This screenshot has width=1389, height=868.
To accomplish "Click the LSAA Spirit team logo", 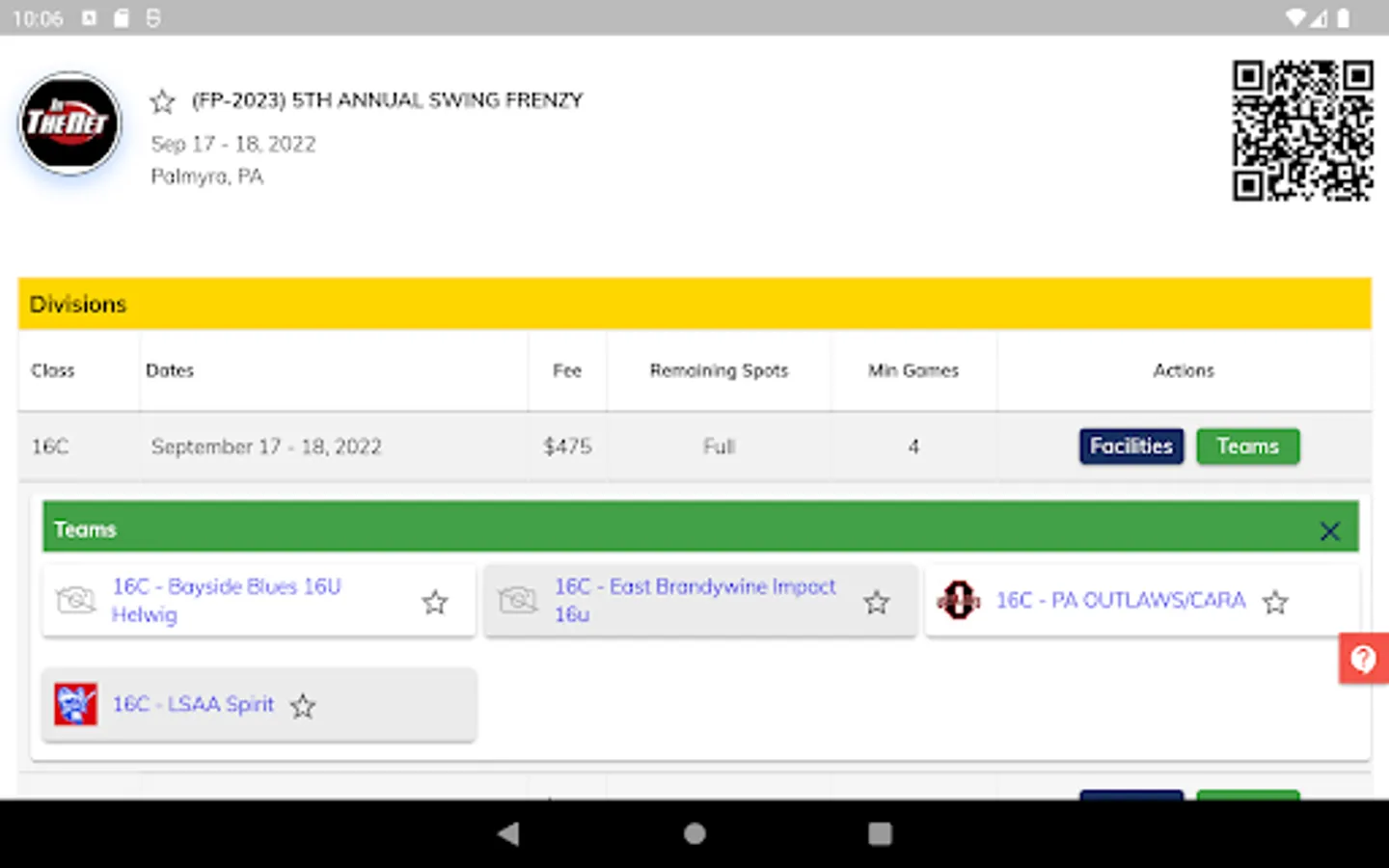I will tap(74, 704).
